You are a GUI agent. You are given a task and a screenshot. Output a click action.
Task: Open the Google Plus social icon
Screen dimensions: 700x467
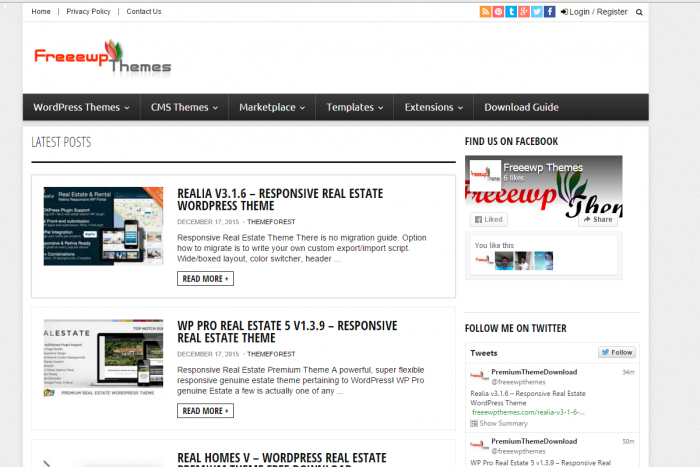524,12
